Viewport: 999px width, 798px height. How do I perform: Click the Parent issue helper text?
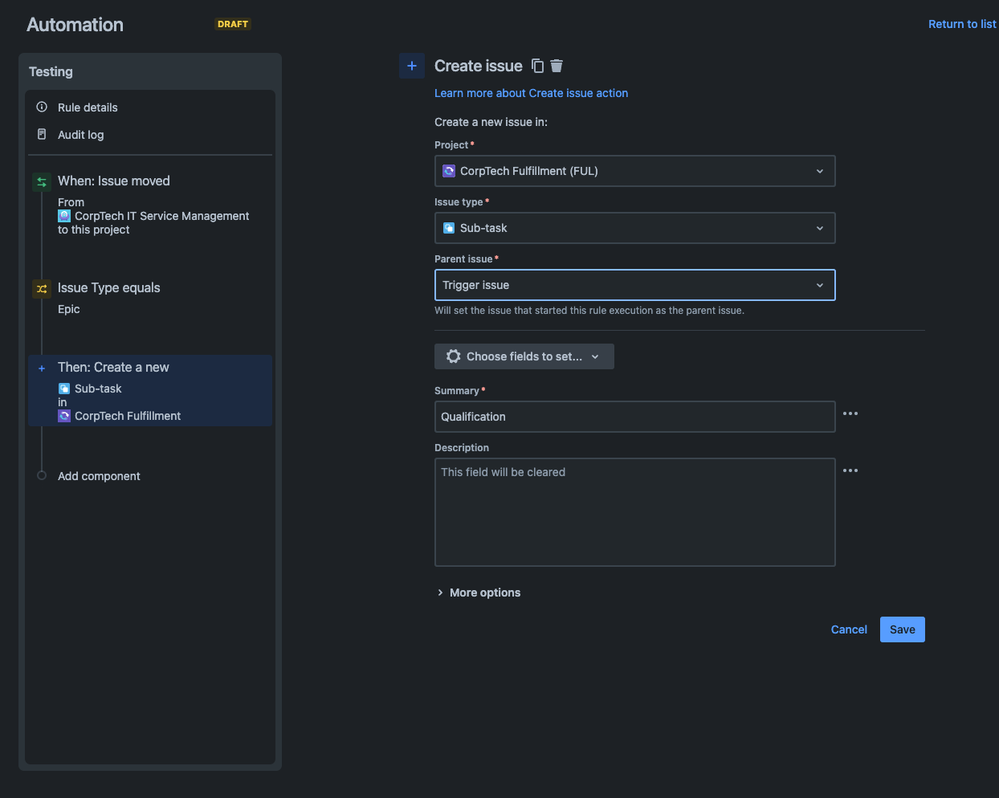[x=589, y=311]
